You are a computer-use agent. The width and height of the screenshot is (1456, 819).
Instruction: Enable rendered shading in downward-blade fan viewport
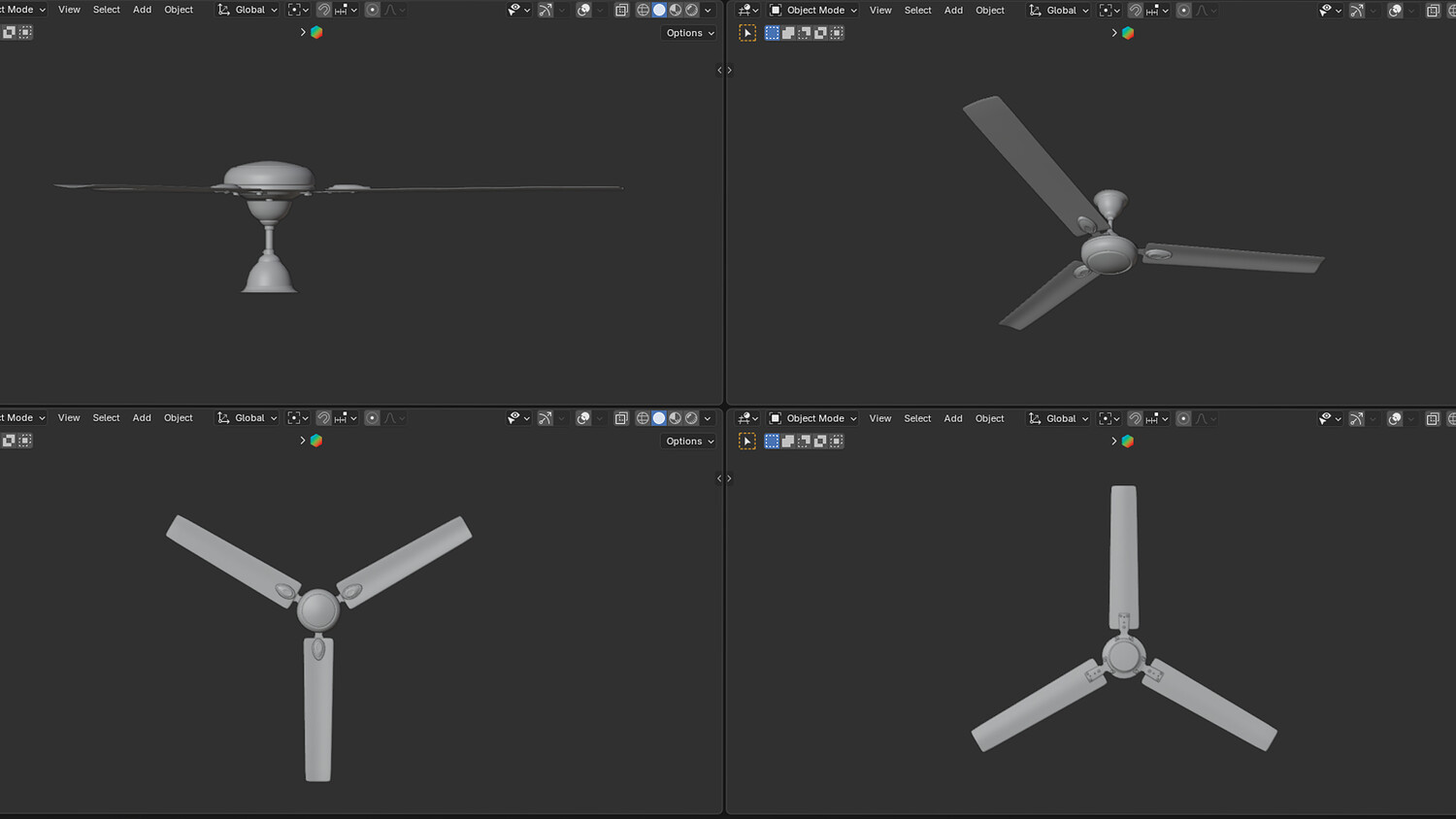click(691, 418)
